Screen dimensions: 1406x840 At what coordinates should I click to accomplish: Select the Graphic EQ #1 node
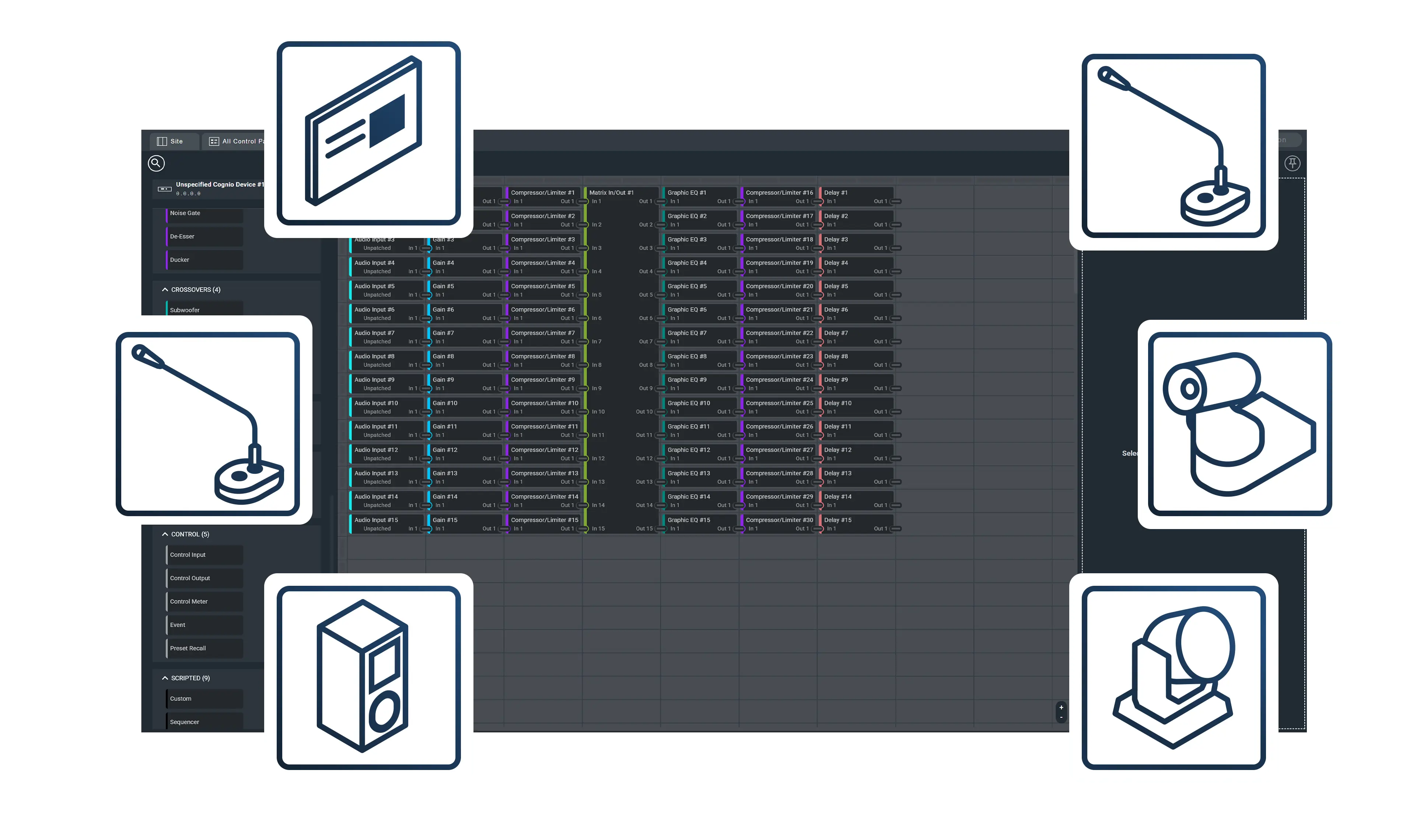coord(700,196)
